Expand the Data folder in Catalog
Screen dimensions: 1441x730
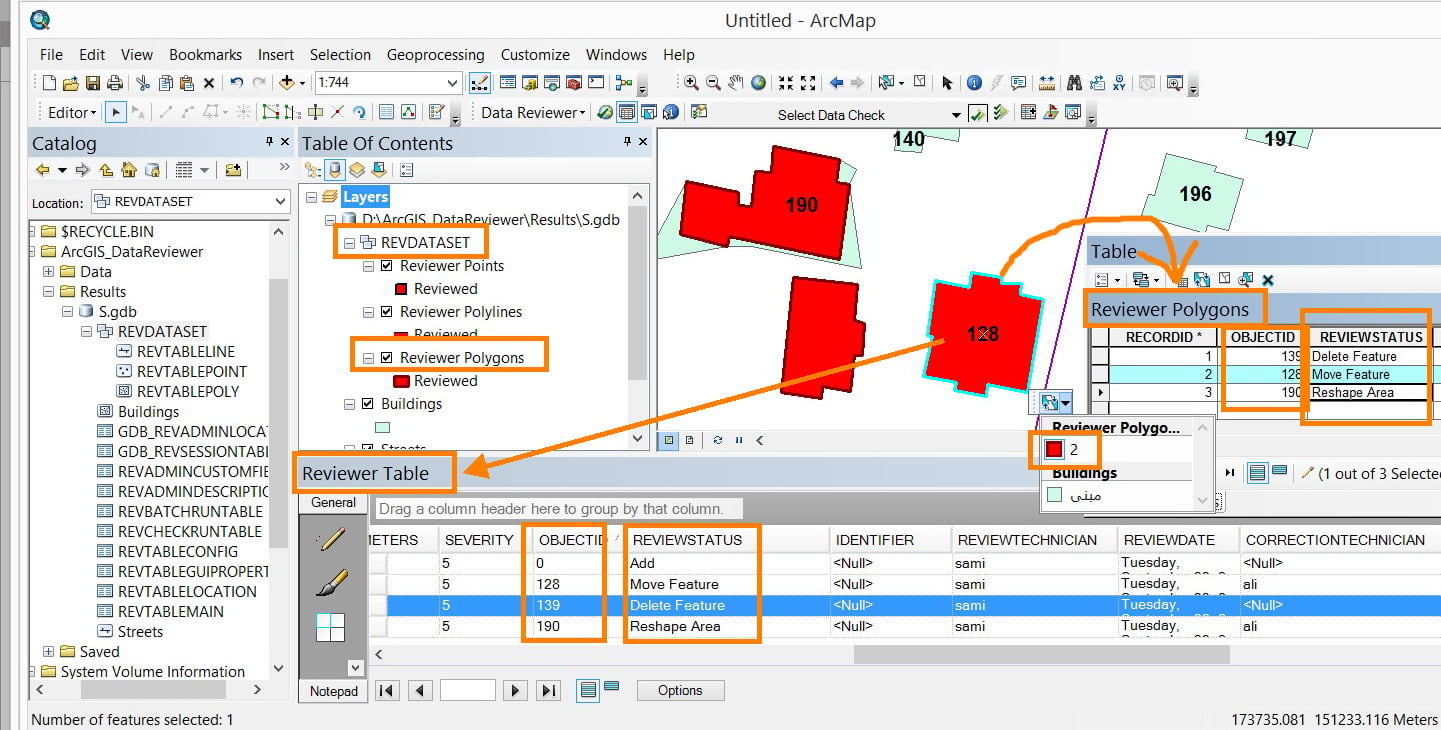(48, 272)
